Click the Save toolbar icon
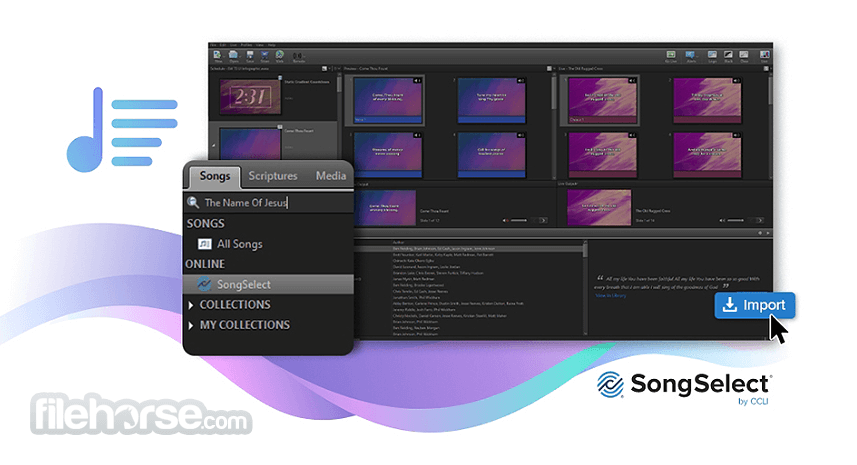The image size is (857, 465). pos(250,55)
